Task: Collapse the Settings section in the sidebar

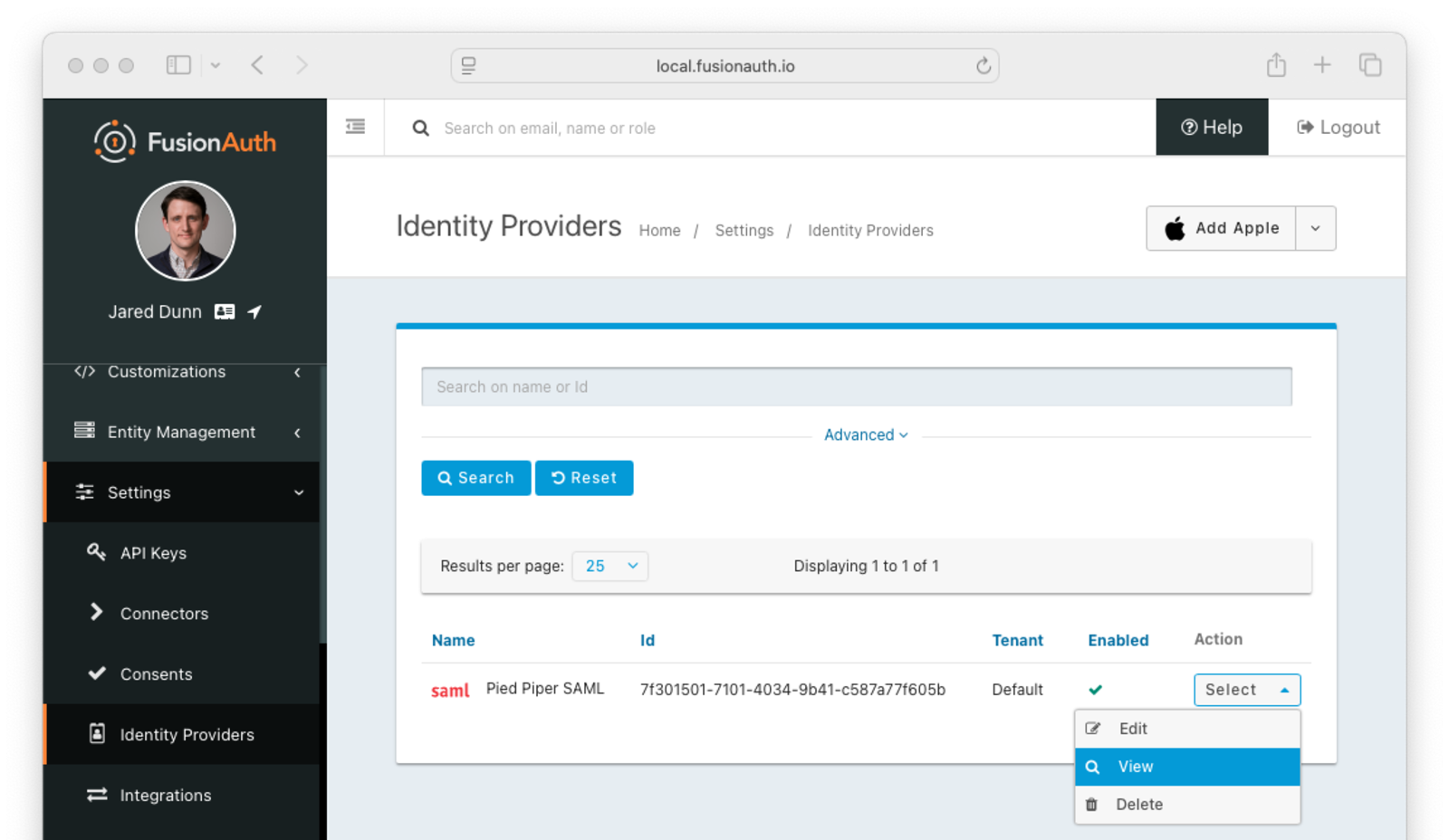Action: (x=299, y=492)
